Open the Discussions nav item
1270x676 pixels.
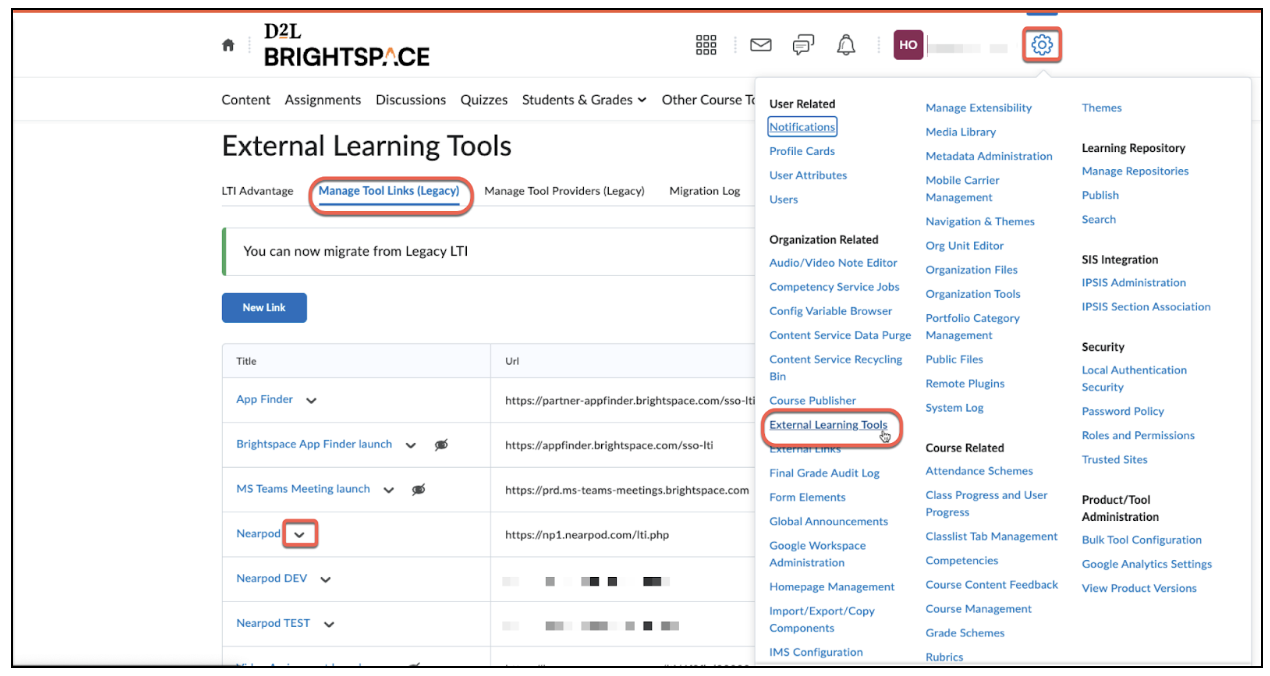click(x=411, y=100)
